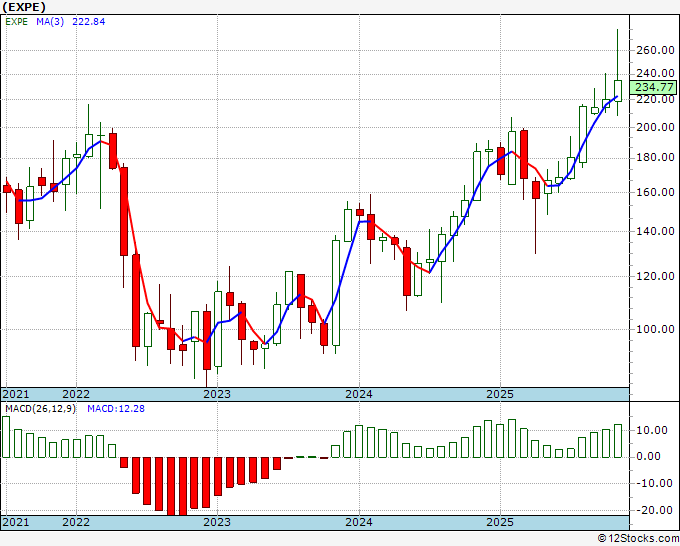680x546 pixels.
Task: Click the 180.00 price axis label
Action: 655,157
